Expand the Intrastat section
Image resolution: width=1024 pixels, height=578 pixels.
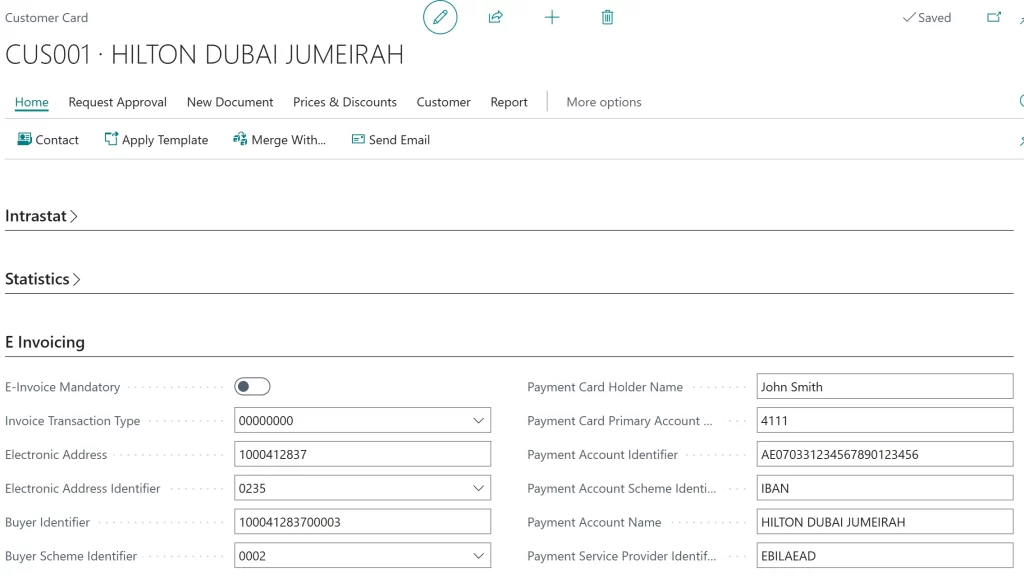41,216
